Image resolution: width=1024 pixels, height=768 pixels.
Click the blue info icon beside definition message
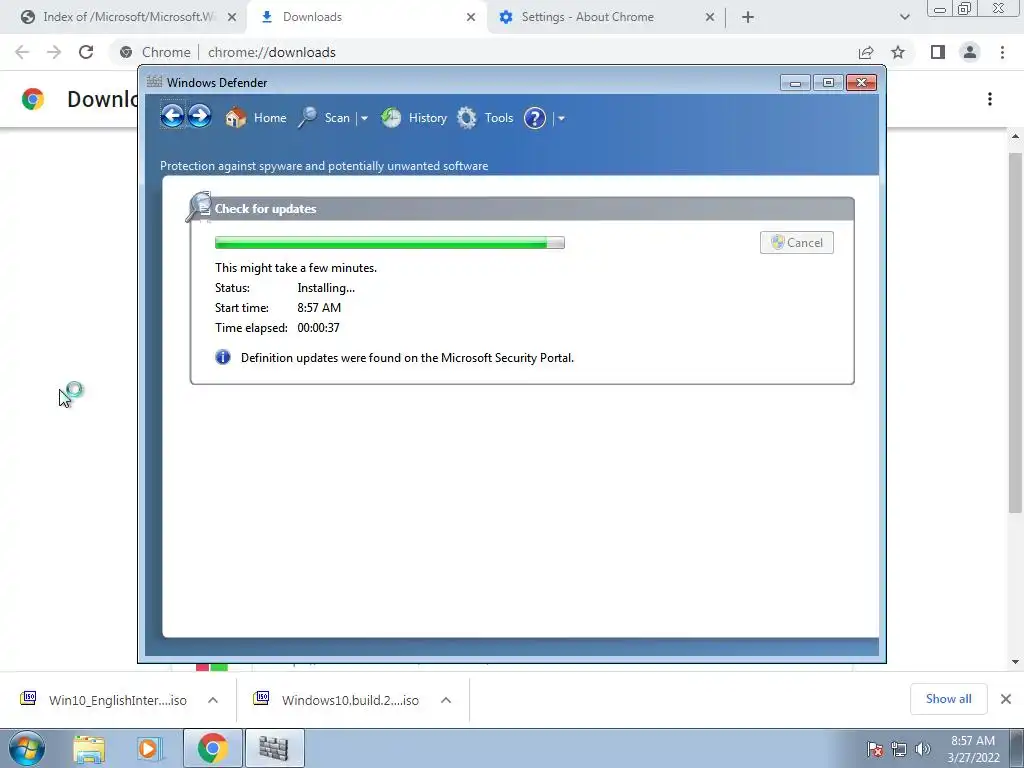point(223,357)
